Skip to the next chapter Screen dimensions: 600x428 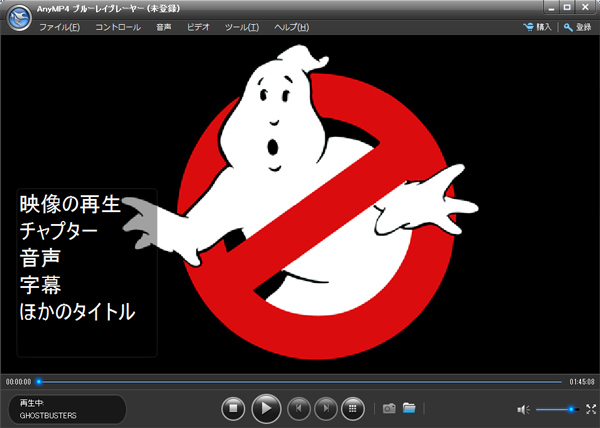tap(326, 408)
